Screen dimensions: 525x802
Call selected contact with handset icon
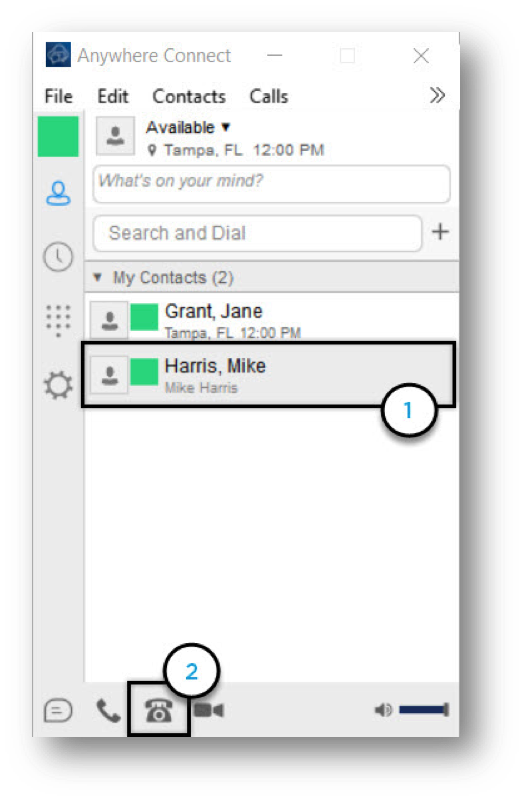pyautogui.click(x=108, y=710)
